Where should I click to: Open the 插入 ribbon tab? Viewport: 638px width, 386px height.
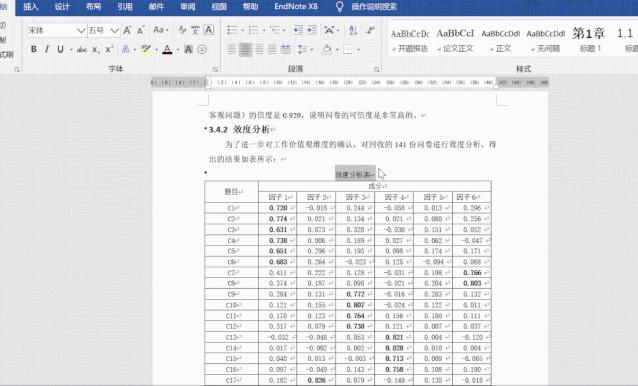(x=31, y=7)
